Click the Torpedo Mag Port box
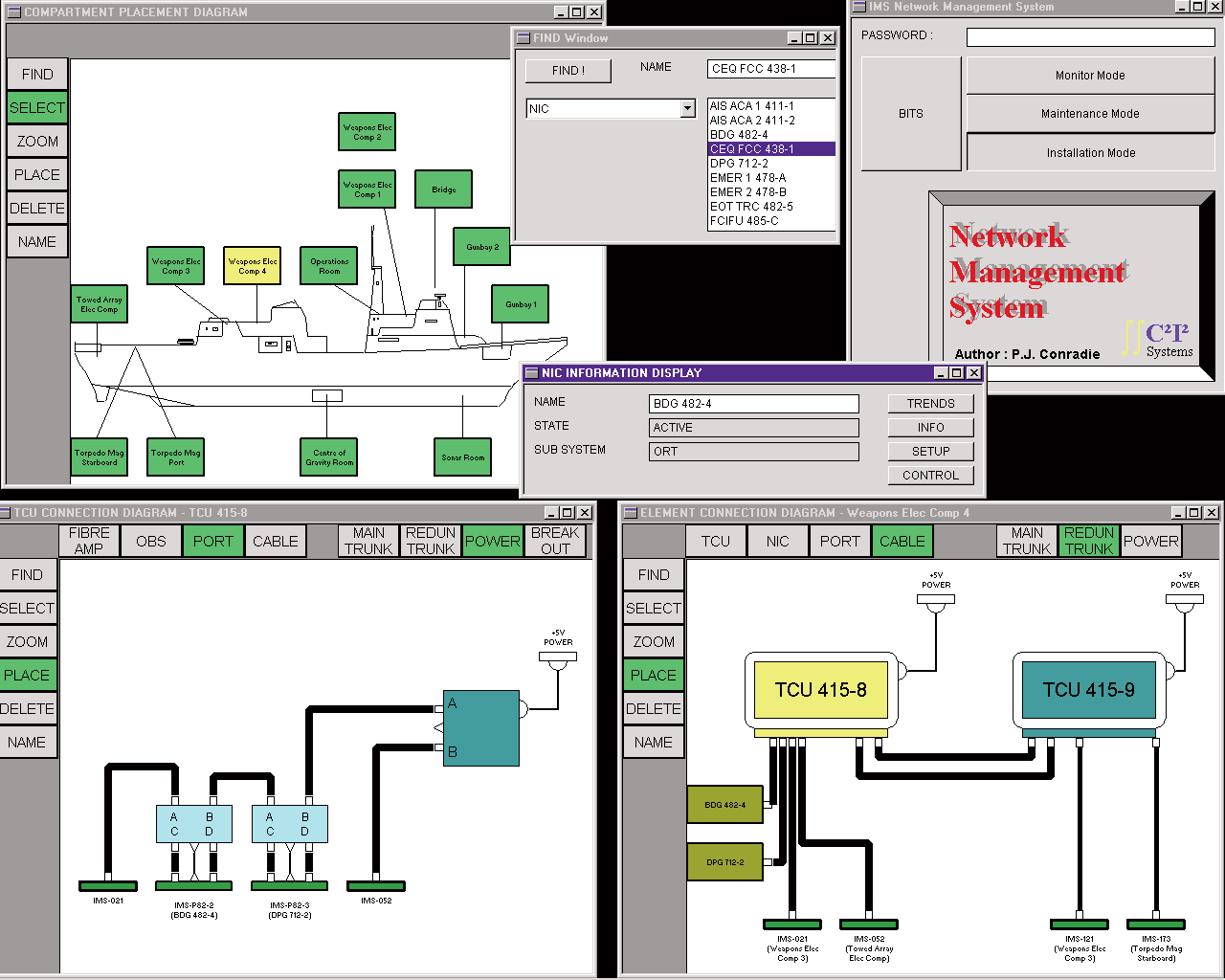 click(x=176, y=457)
